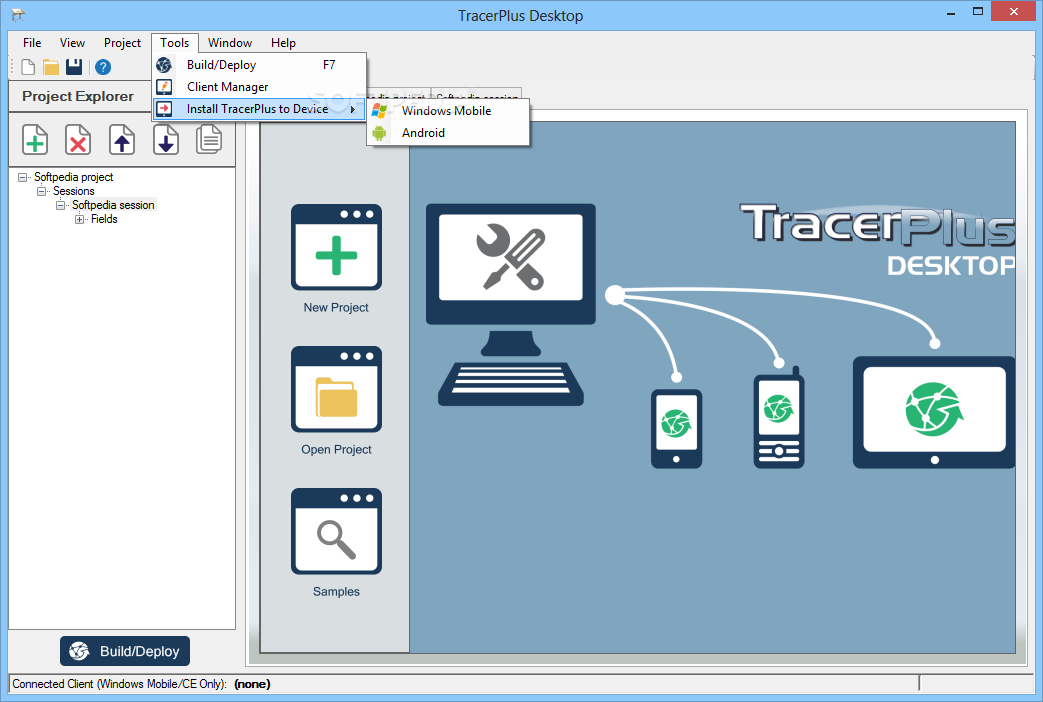1043x702 pixels.
Task: Click the red X Delete item icon in Project Explorer
Action: point(78,140)
